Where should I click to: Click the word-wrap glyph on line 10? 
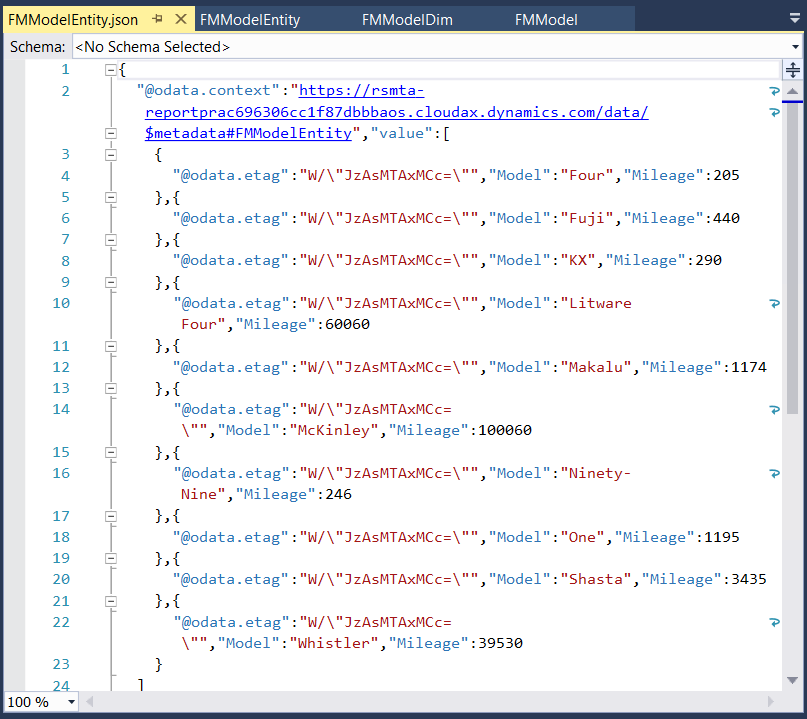pos(774,303)
